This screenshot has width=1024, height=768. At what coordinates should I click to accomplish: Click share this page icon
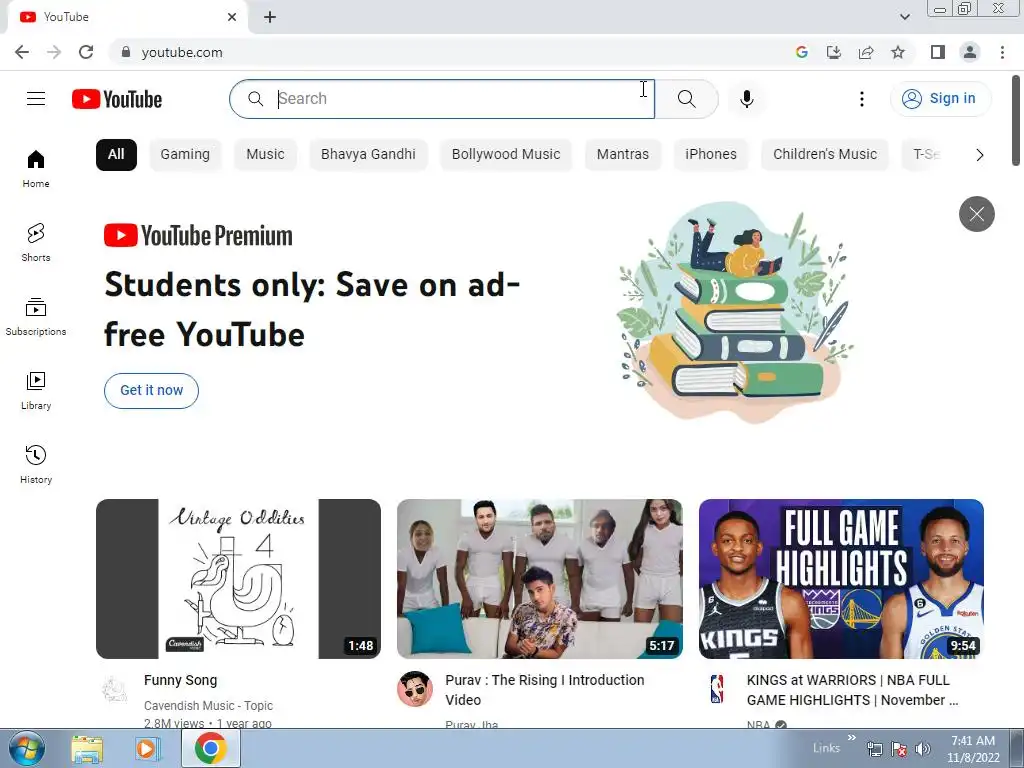[865, 52]
